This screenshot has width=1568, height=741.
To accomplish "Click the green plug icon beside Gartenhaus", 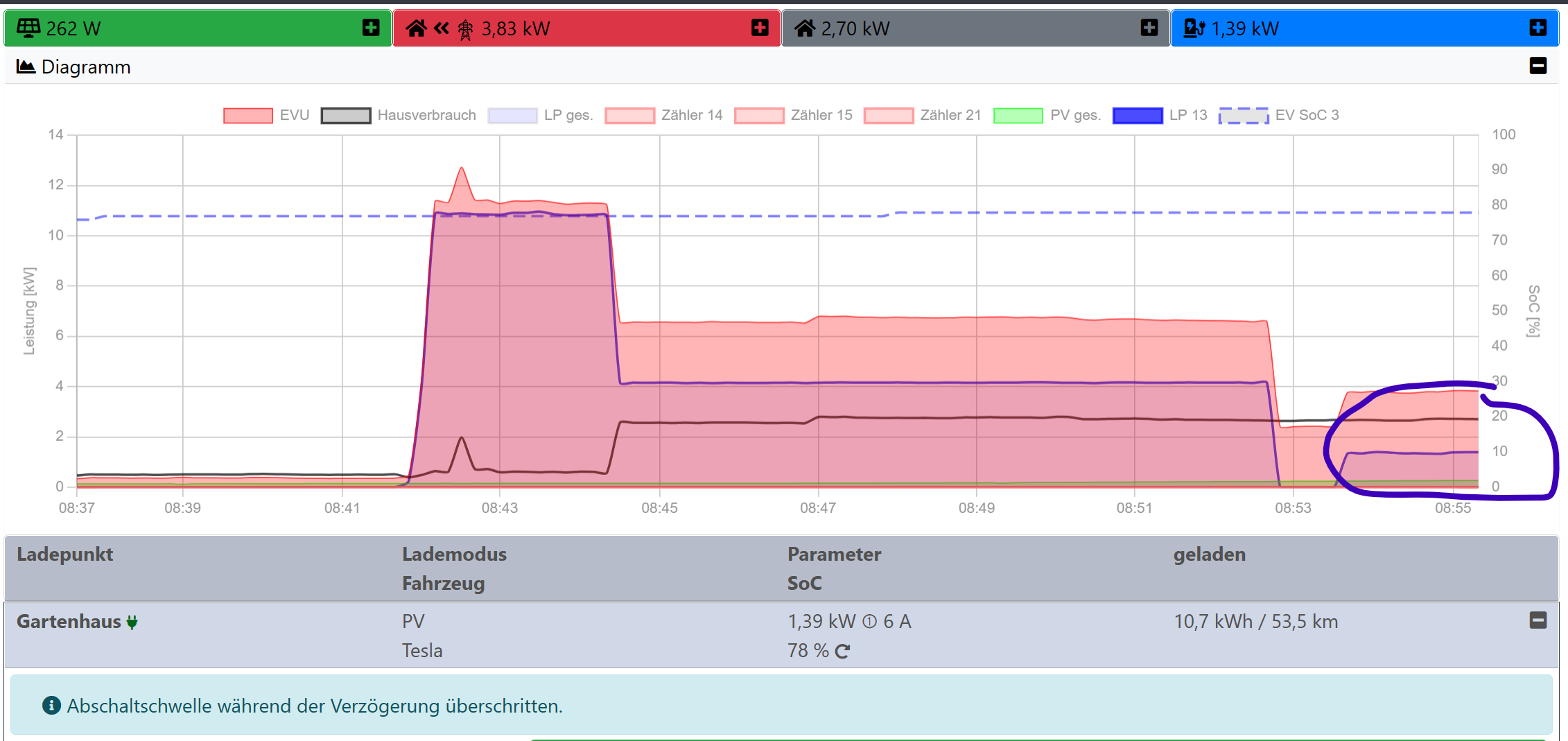I will coord(132,622).
